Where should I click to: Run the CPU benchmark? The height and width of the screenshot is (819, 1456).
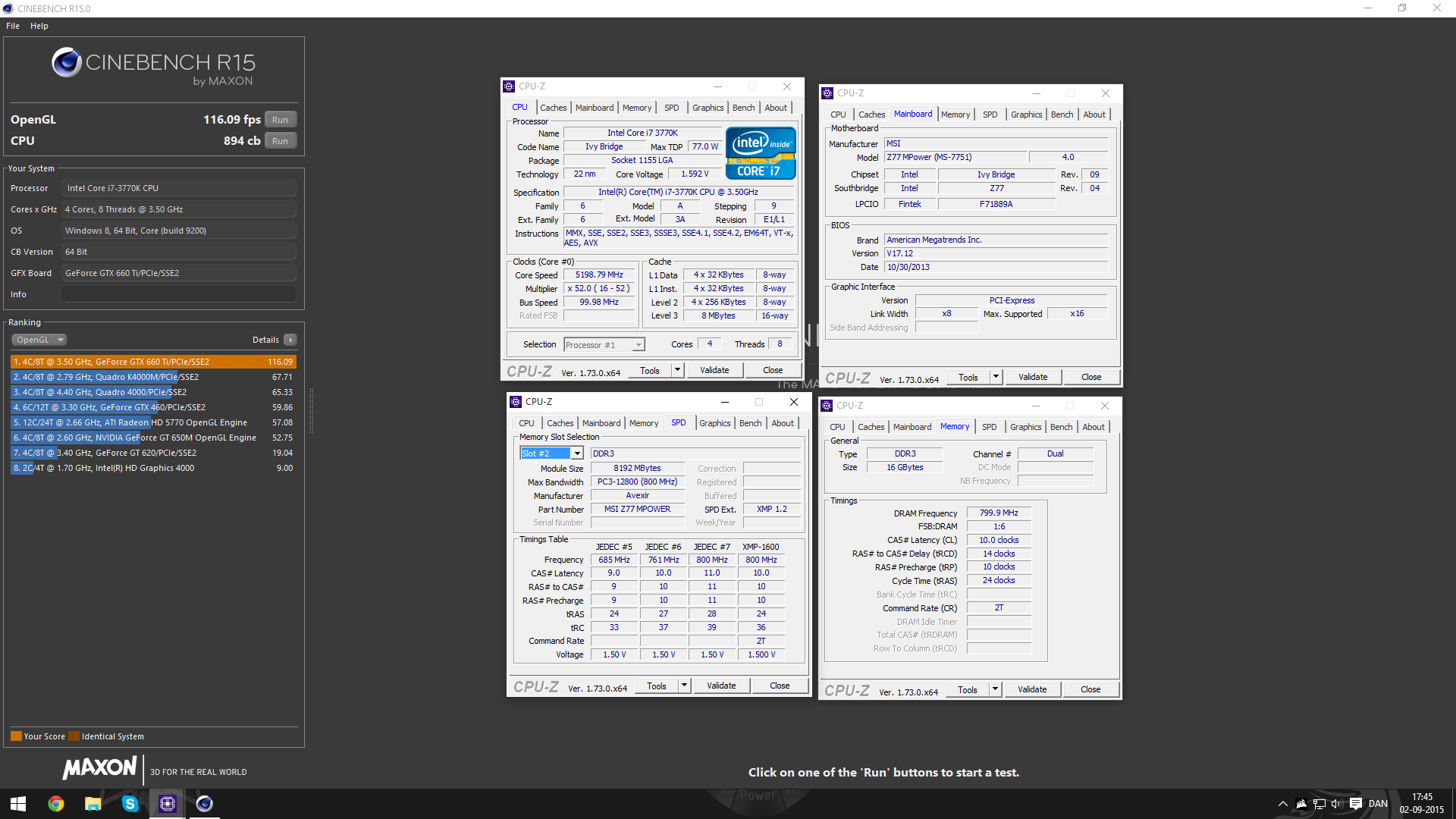[281, 141]
